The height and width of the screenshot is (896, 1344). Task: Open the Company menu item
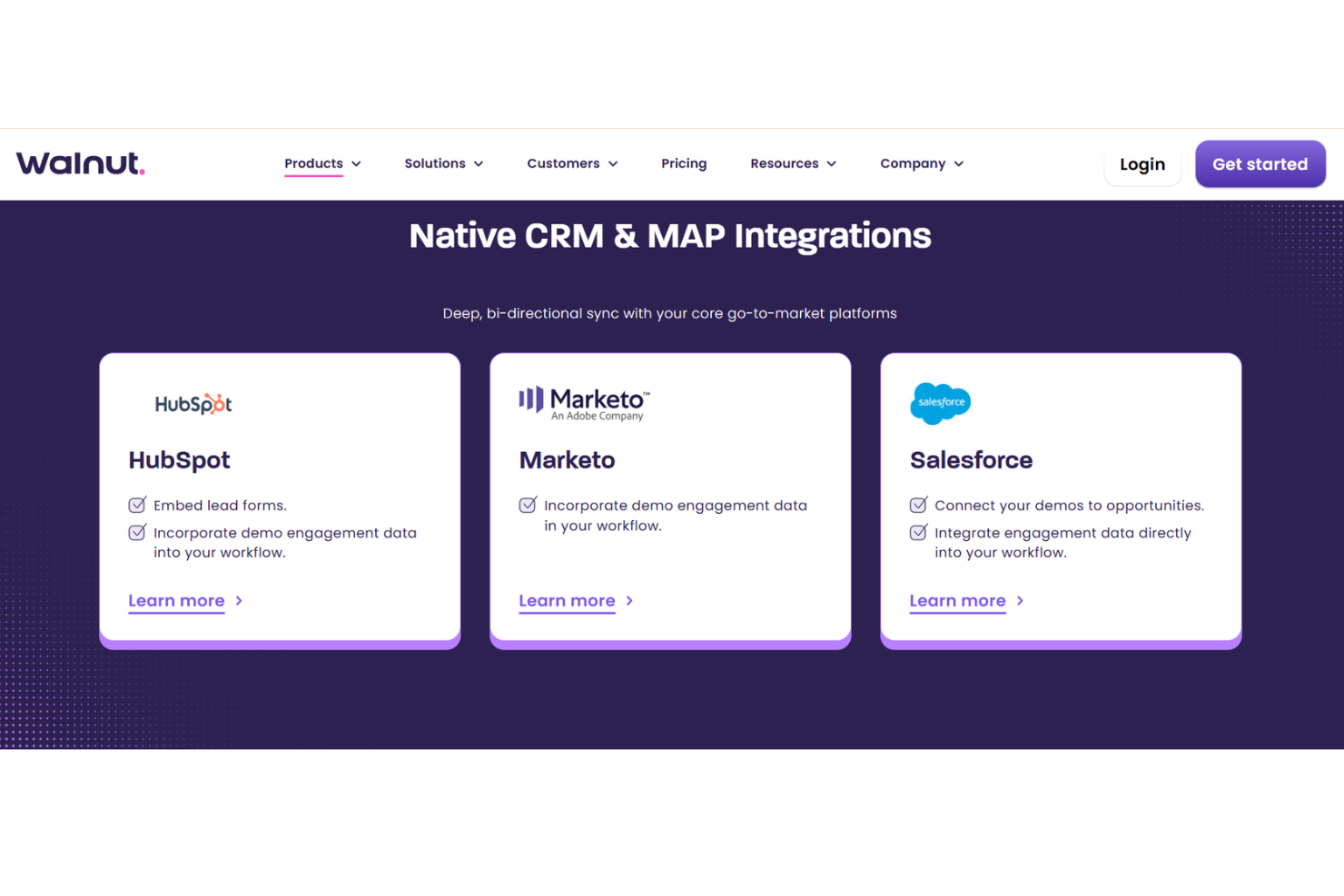(921, 163)
